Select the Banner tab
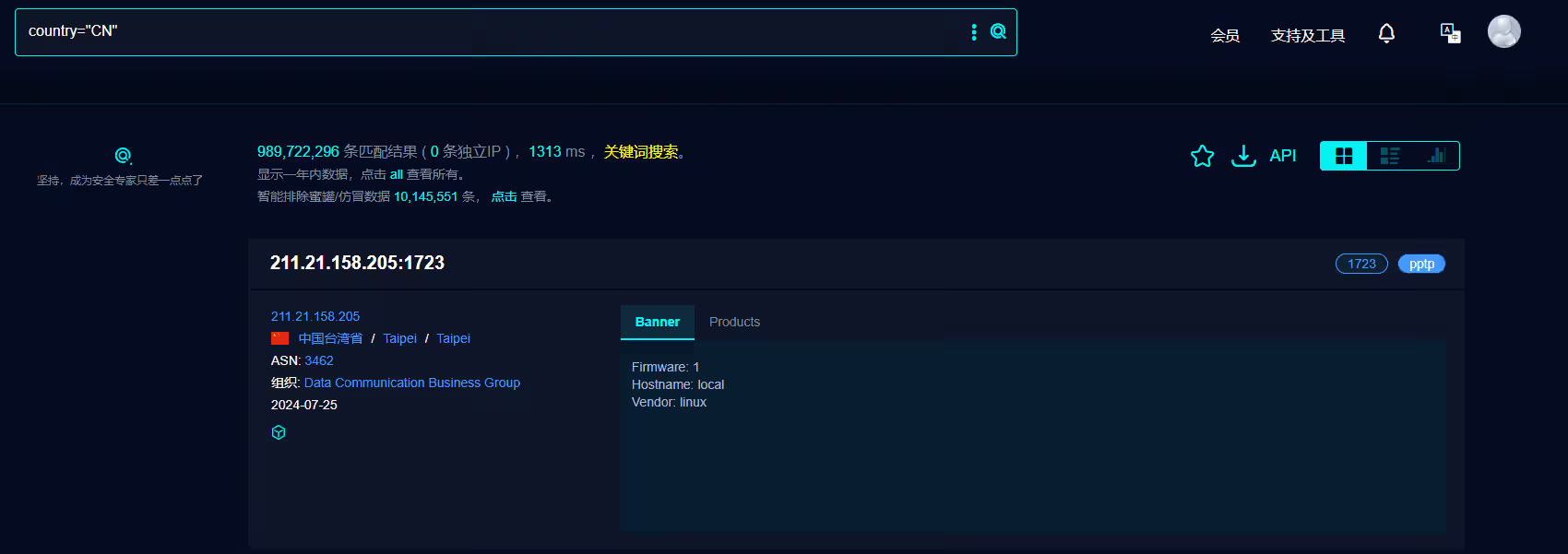 click(657, 322)
